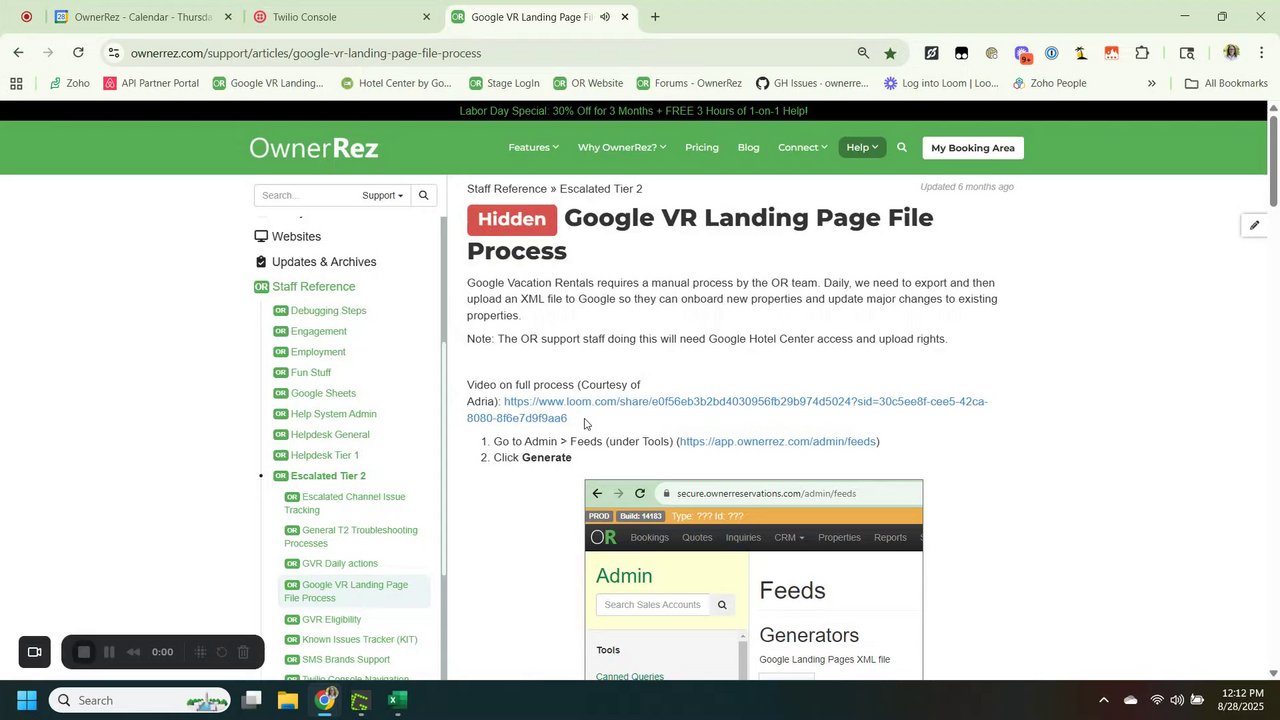Submit the support sidebar search
This screenshot has height=720, width=1280.
tap(423, 196)
